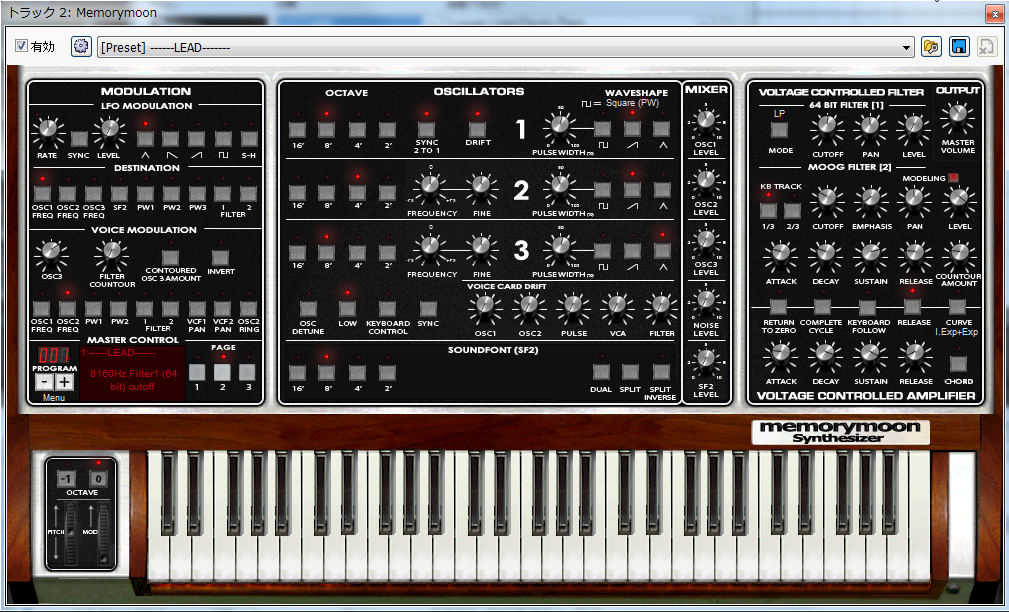The image size is (1009, 612).
Task: Toggle OSC1 FREQ LFO destination button
Action: [x=42, y=193]
